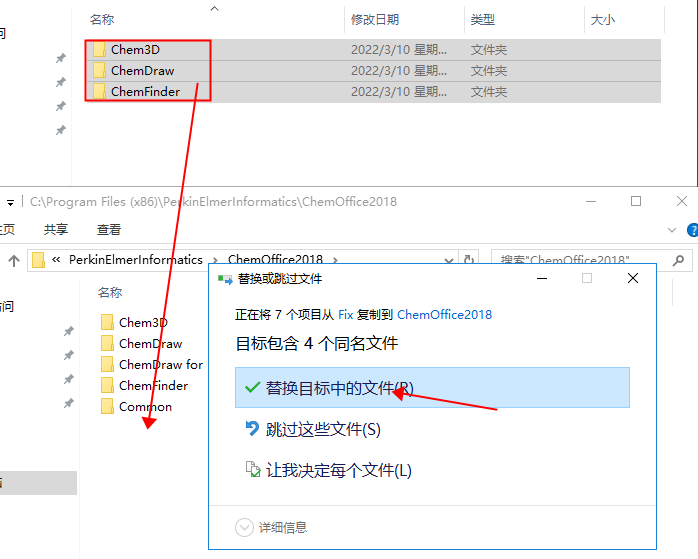Select Chem3D folder in the upper window
Screen dimensions: 698x559
pos(373,49)
